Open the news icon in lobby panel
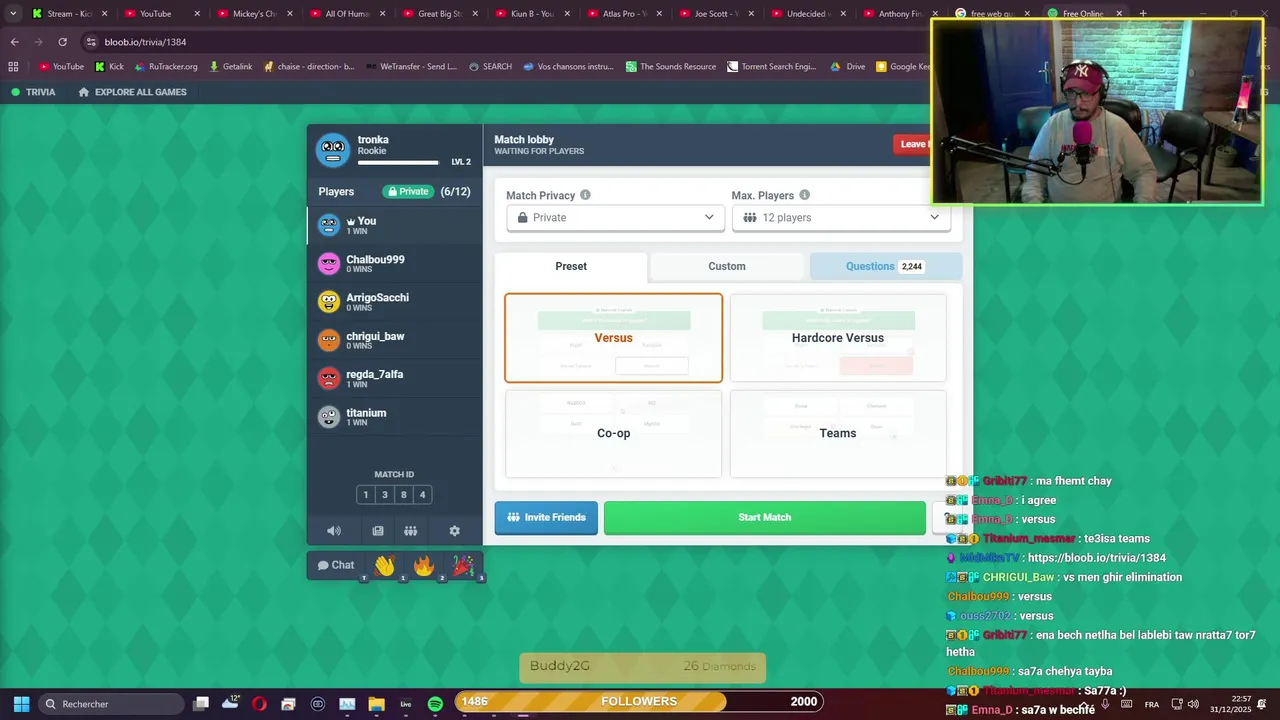1280x720 pixels. 378,531
